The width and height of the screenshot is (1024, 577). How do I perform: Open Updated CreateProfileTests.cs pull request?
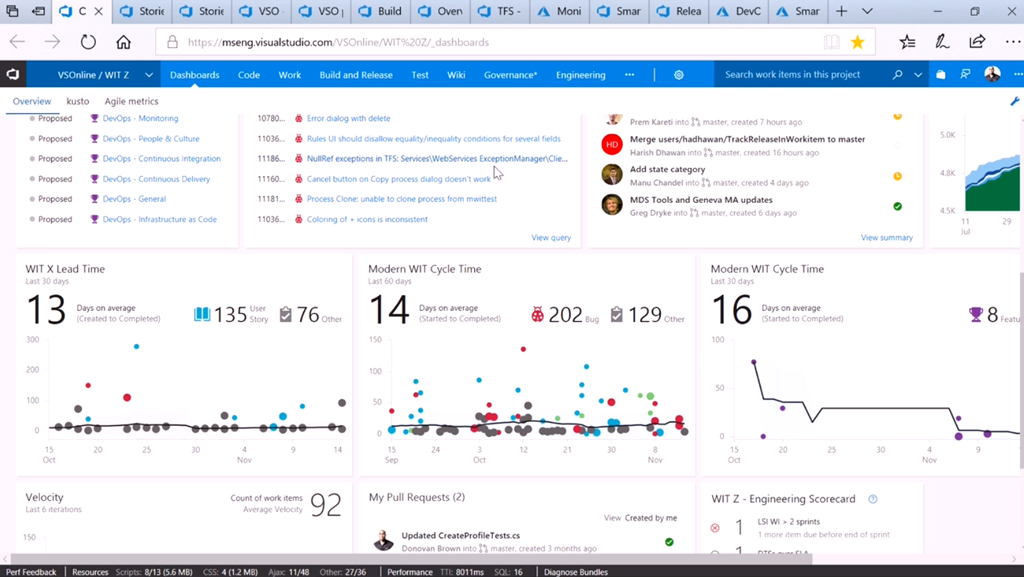[x=460, y=535]
